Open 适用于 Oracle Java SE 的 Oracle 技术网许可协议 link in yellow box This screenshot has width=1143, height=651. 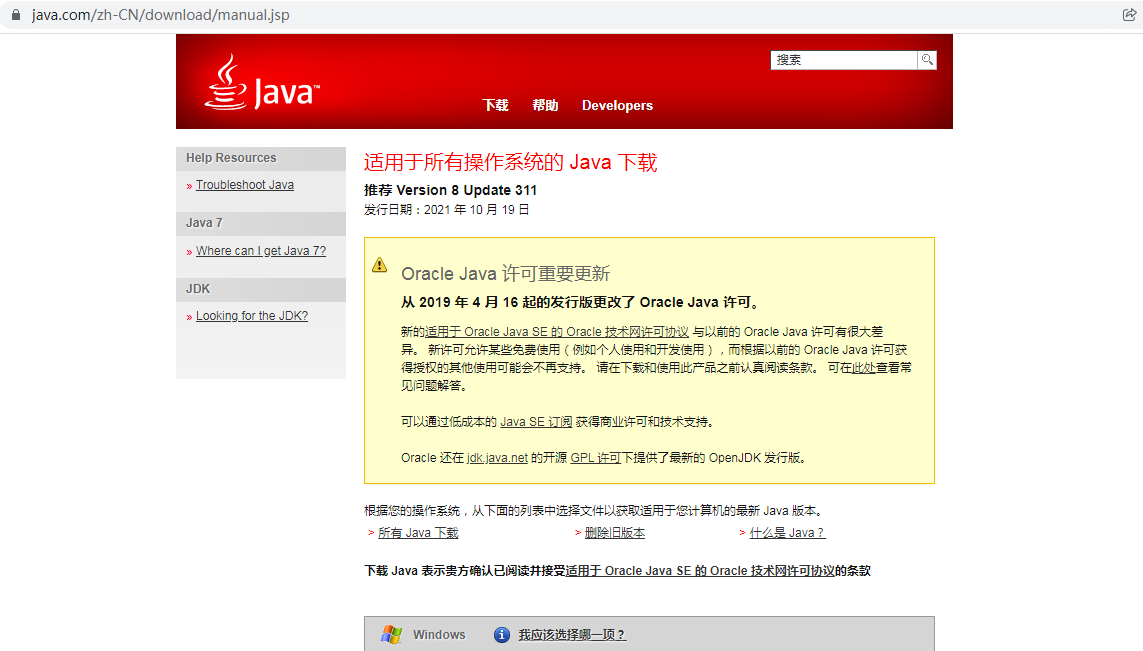(x=557, y=332)
